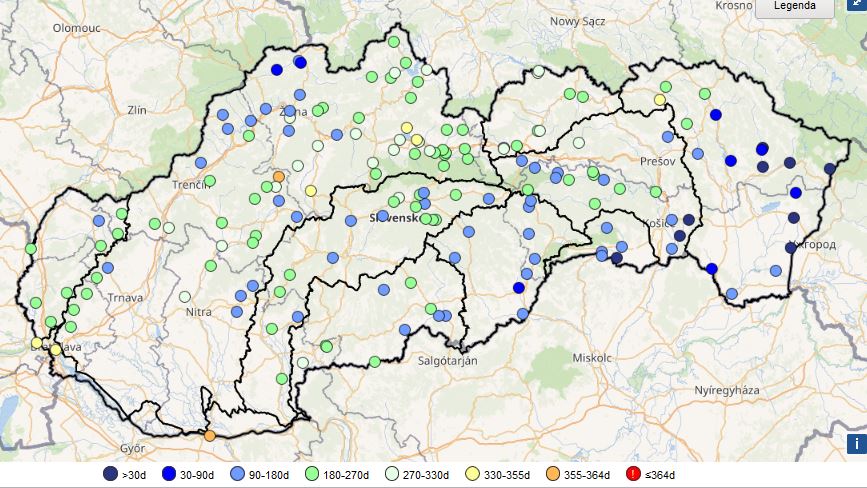Screen dimensions: 867x488
Task: Select the orange marker on the southern border
Action: [209, 435]
